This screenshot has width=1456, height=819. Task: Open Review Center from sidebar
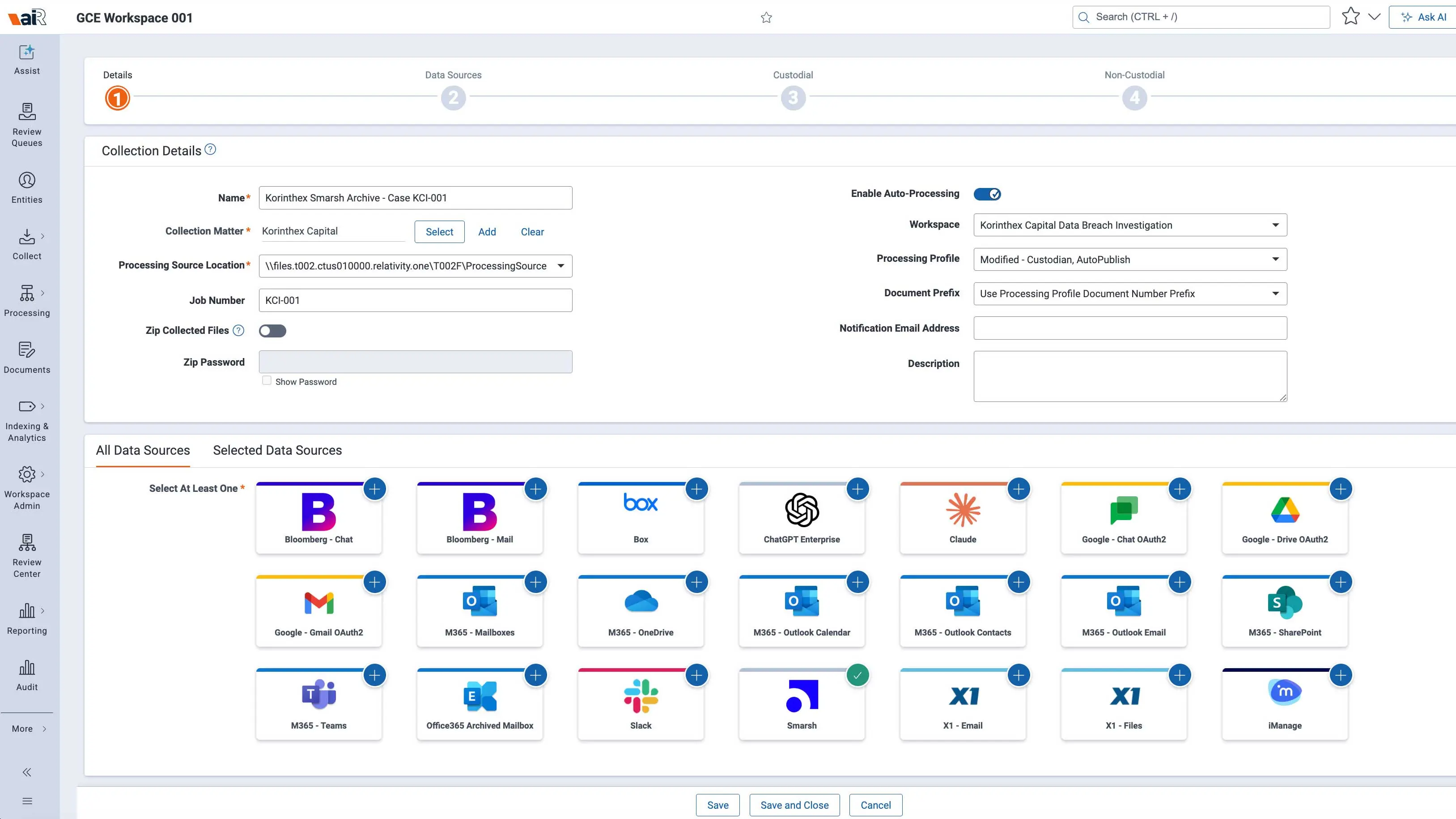tap(26, 556)
